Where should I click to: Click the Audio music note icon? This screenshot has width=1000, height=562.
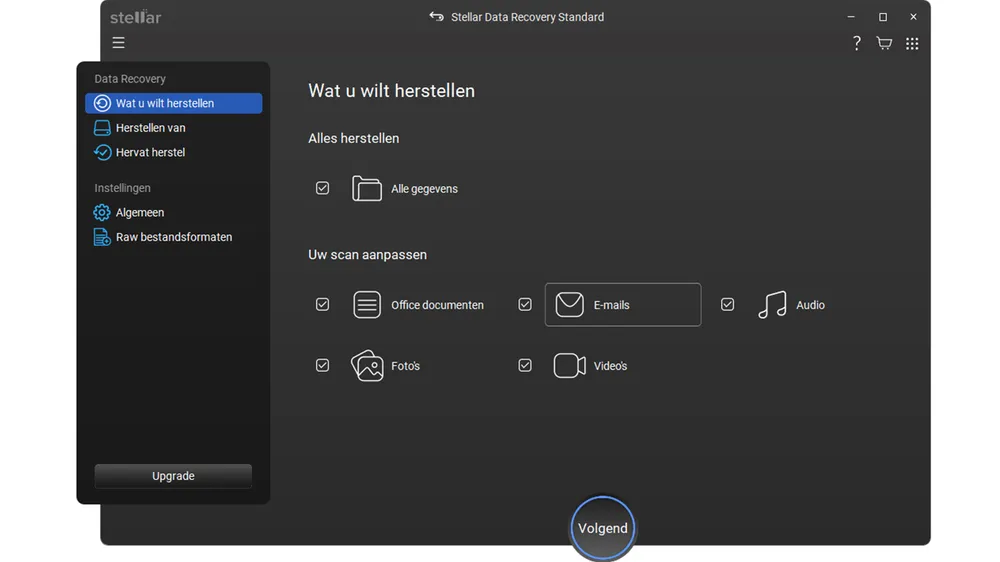[772, 305]
